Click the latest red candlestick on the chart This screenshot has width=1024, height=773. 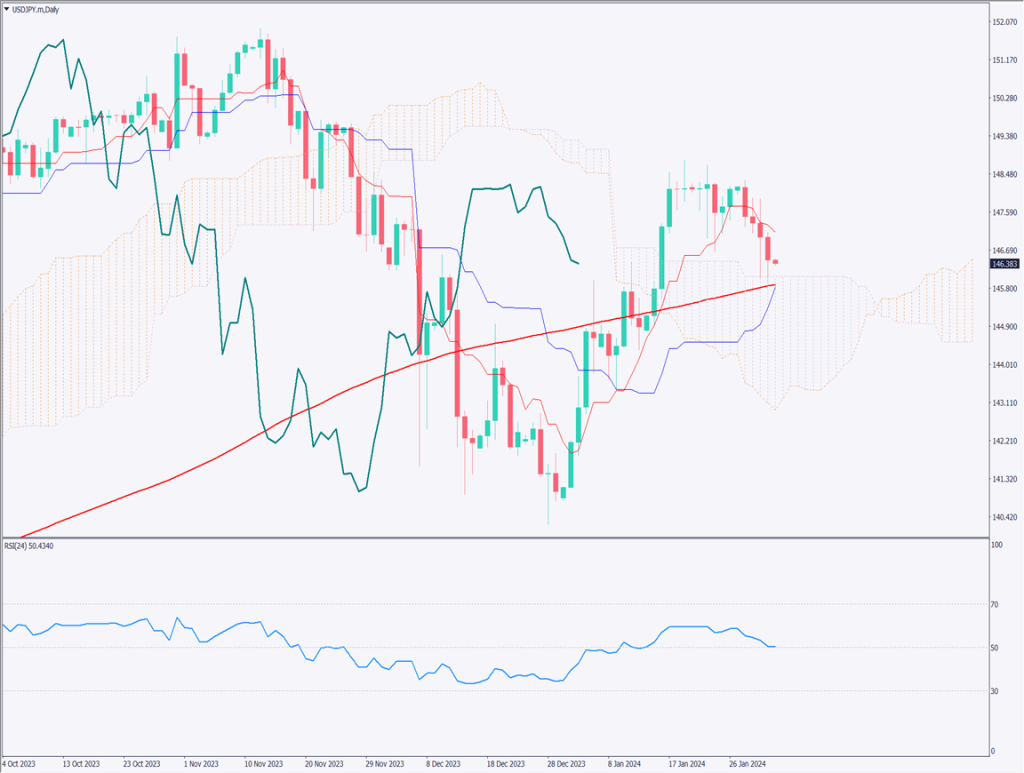click(x=776, y=263)
